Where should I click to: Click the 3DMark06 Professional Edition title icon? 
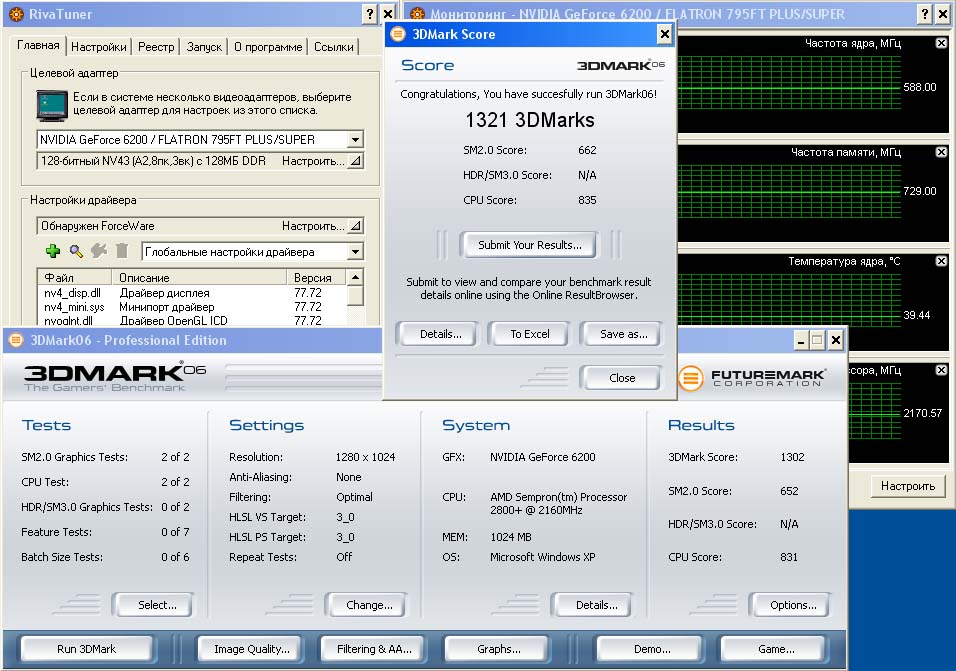pos(16,340)
